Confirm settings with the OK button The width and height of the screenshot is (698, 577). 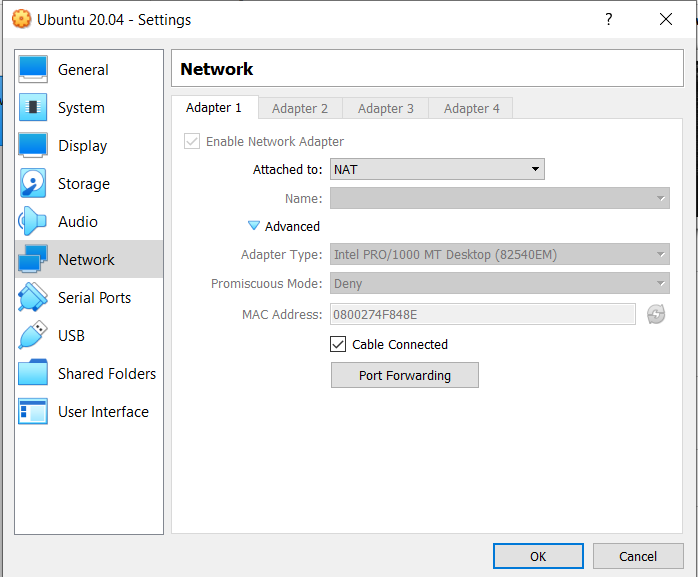click(x=538, y=556)
